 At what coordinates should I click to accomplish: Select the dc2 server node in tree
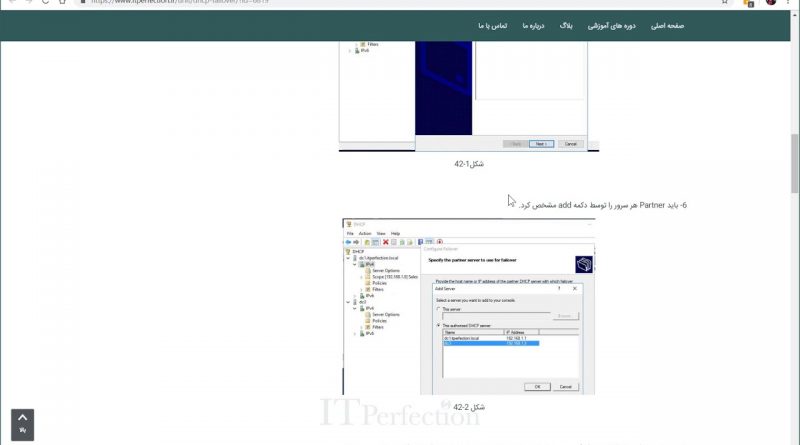(x=362, y=302)
